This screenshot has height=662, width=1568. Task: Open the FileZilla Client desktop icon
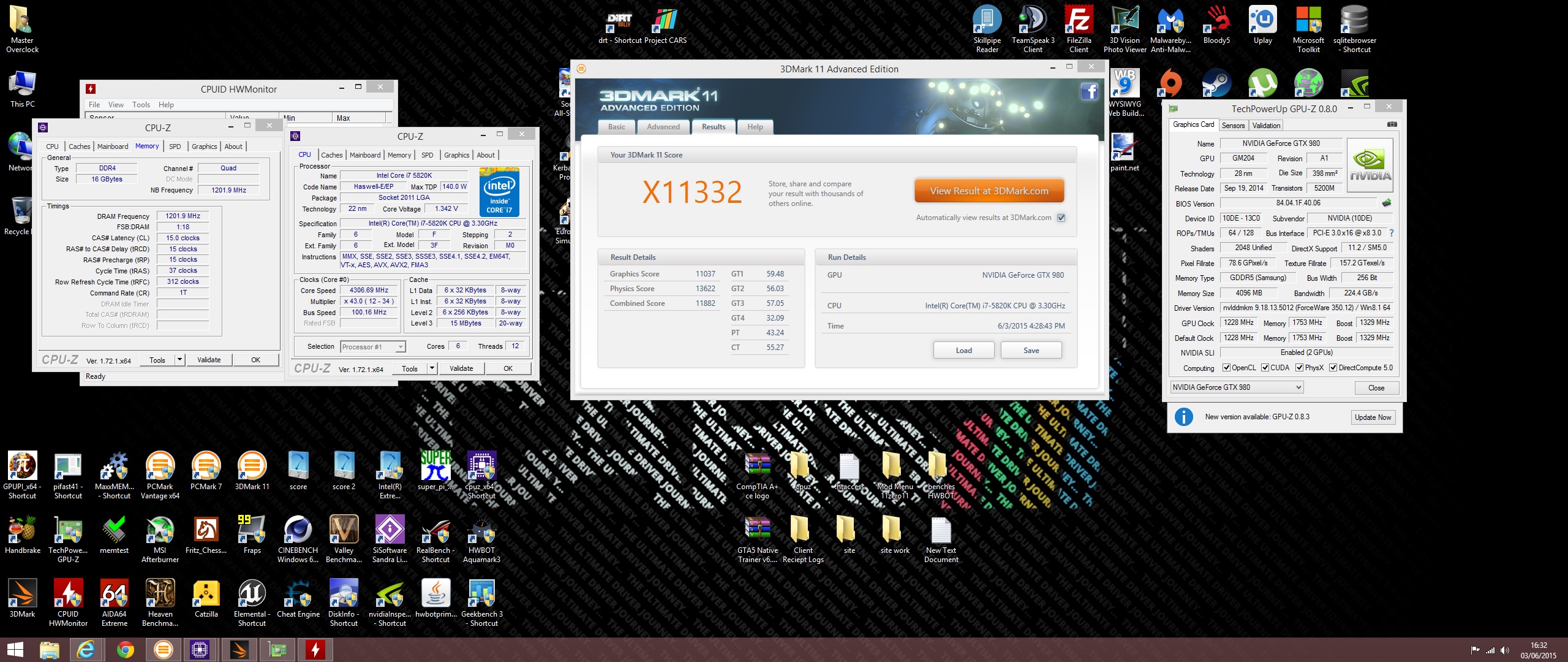pyautogui.click(x=1079, y=29)
